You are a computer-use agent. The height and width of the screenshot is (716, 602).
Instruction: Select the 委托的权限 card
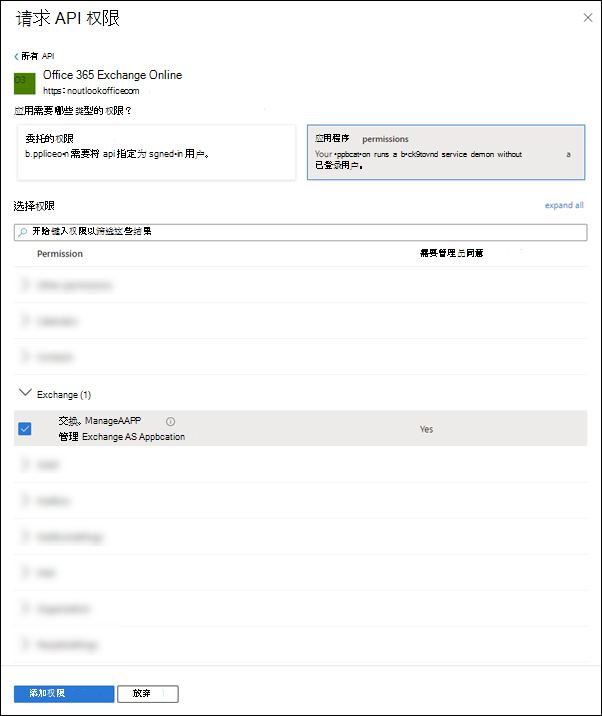pyautogui.click(x=156, y=153)
